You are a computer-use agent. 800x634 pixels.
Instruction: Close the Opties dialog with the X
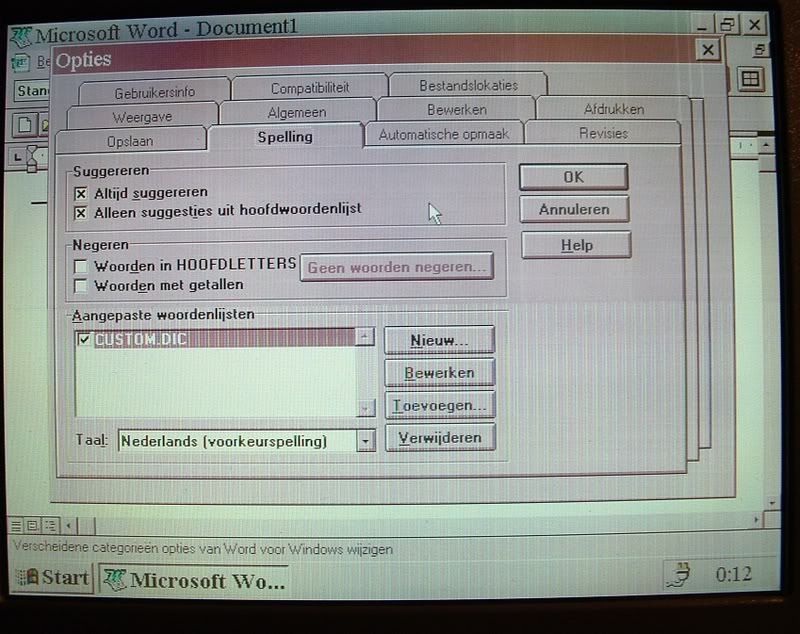(x=708, y=50)
